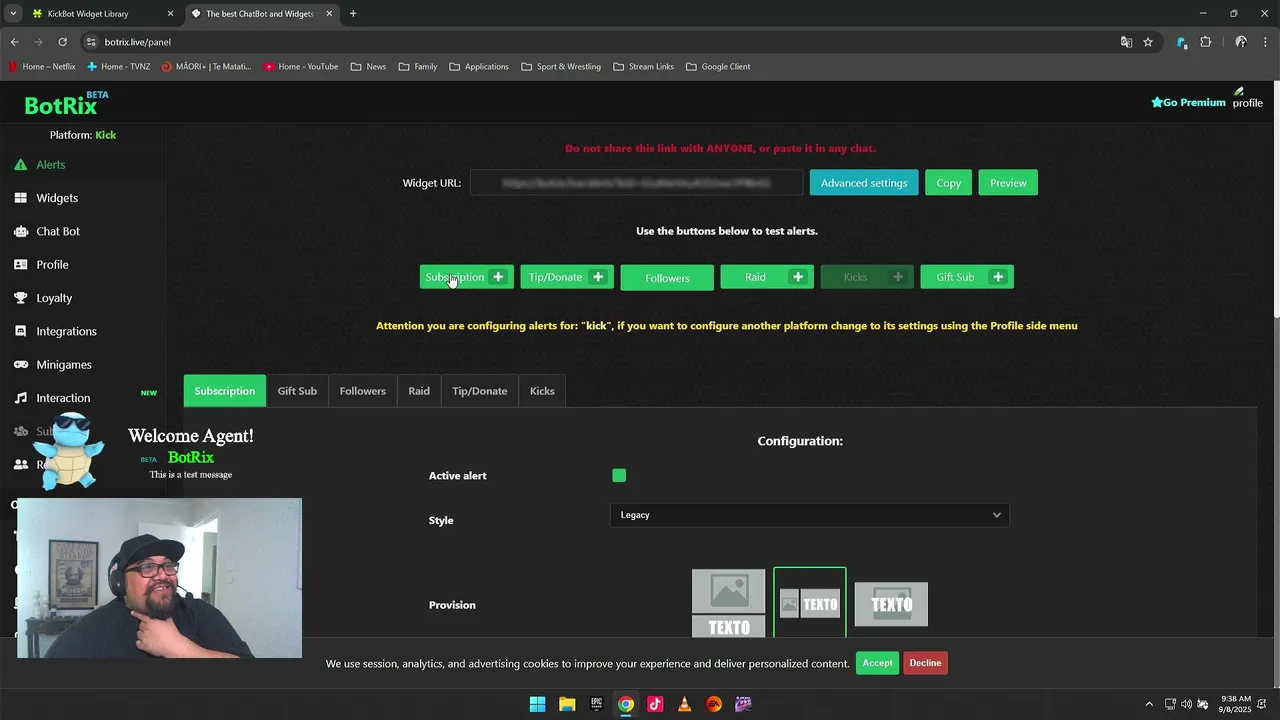This screenshot has width=1280, height=720.
Task: Test a Subscription alert button
Action: (467, 277)
